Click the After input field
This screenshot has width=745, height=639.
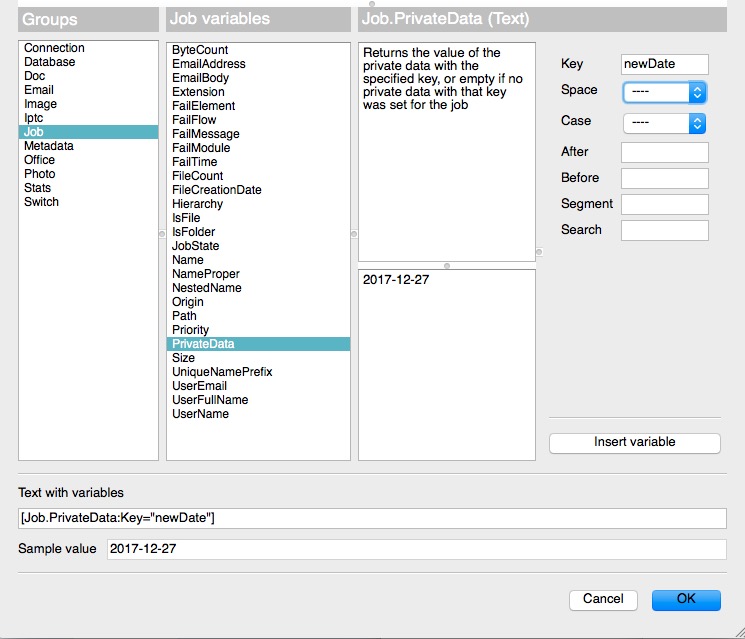point(664,152)
